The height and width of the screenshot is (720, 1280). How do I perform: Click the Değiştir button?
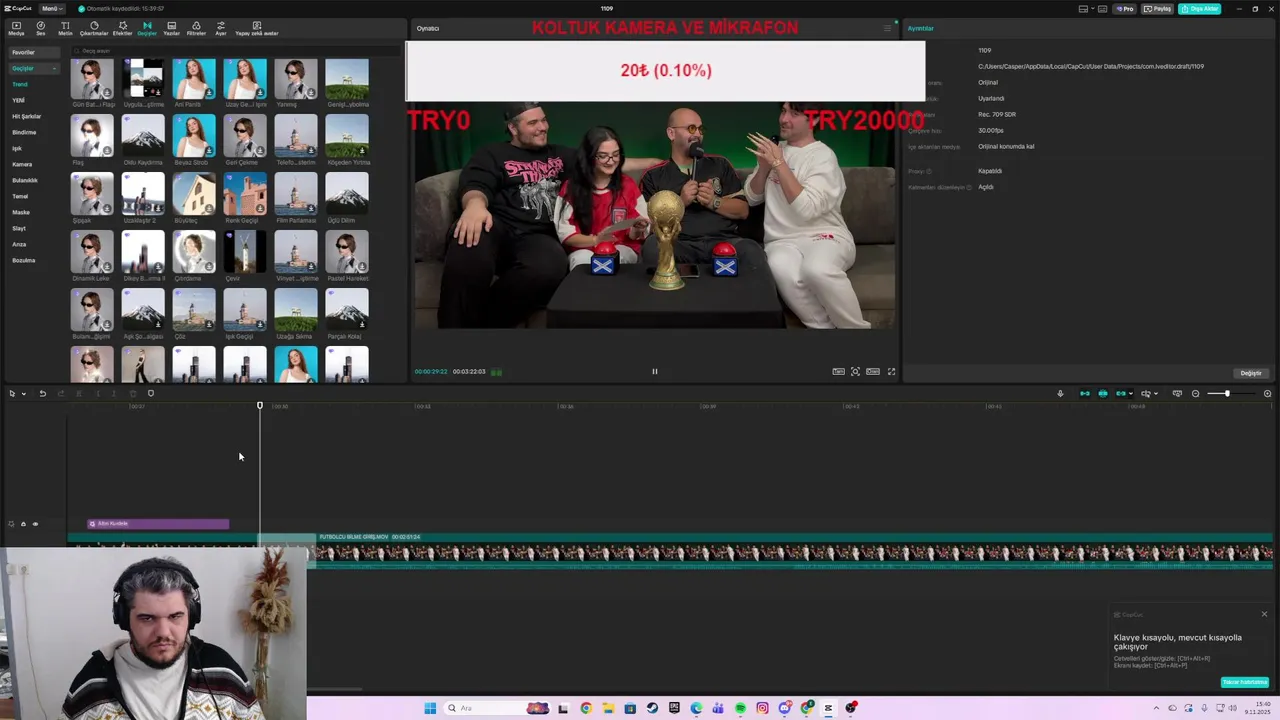click(1251, 373)
